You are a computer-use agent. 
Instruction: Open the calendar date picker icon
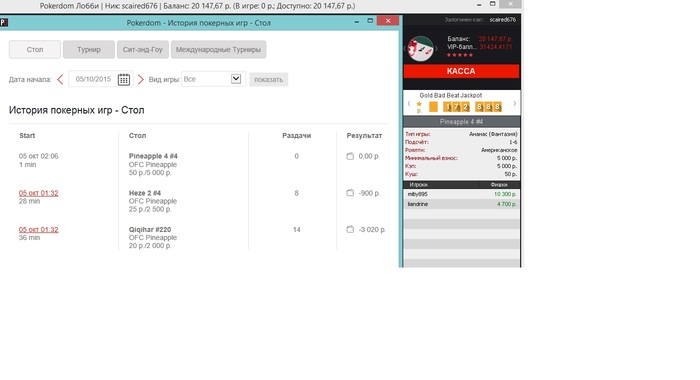click(x=124, y=79)
